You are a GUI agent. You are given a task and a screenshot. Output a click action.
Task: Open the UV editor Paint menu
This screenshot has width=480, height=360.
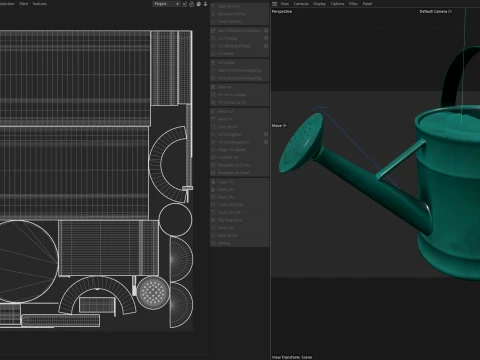(24, 4)
